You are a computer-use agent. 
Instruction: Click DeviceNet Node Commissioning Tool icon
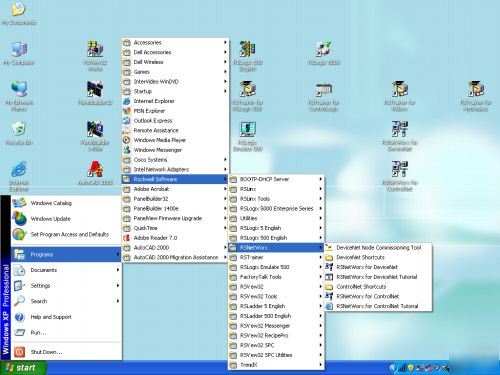coord(329,248)
